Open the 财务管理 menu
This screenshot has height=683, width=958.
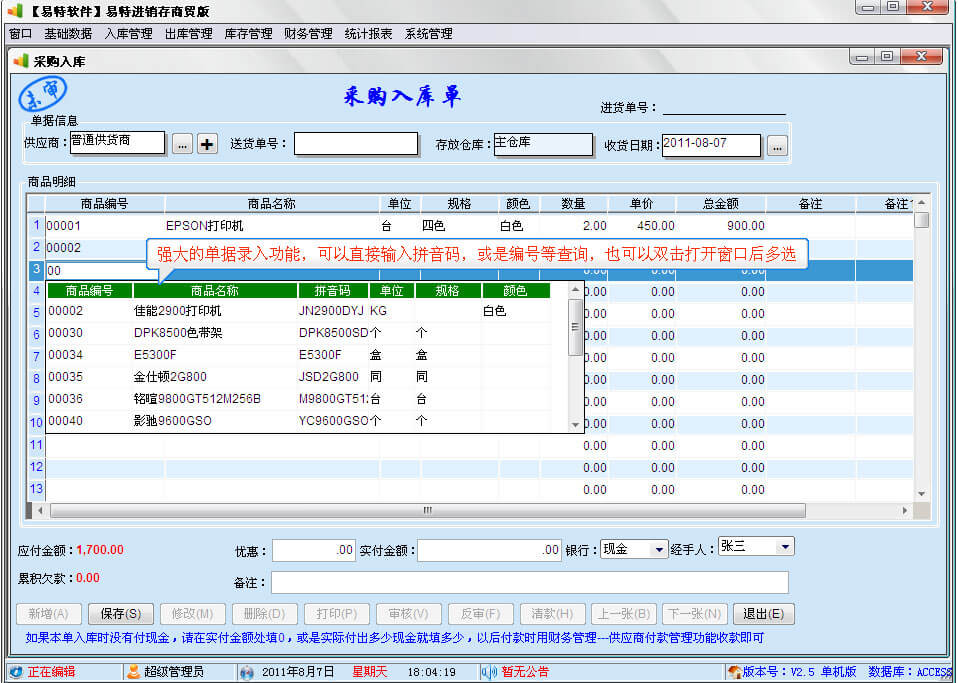[x=308, y=34]
